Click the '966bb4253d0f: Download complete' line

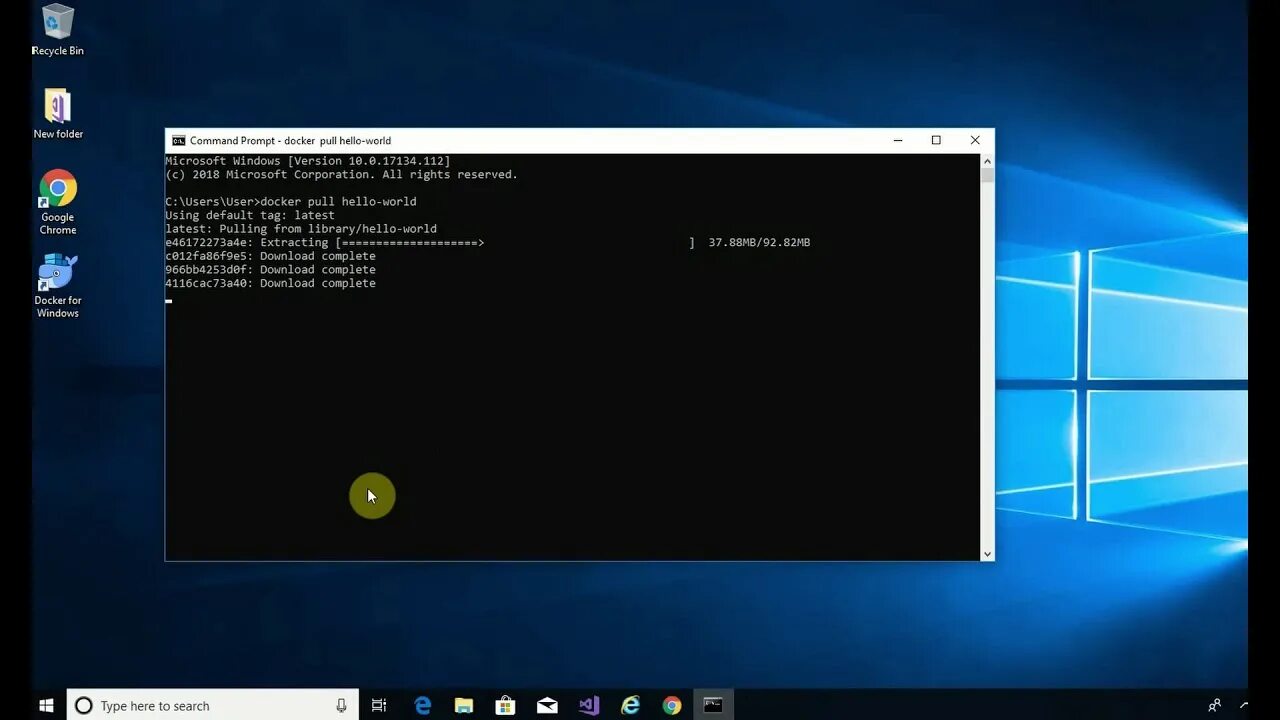[270, 270]
